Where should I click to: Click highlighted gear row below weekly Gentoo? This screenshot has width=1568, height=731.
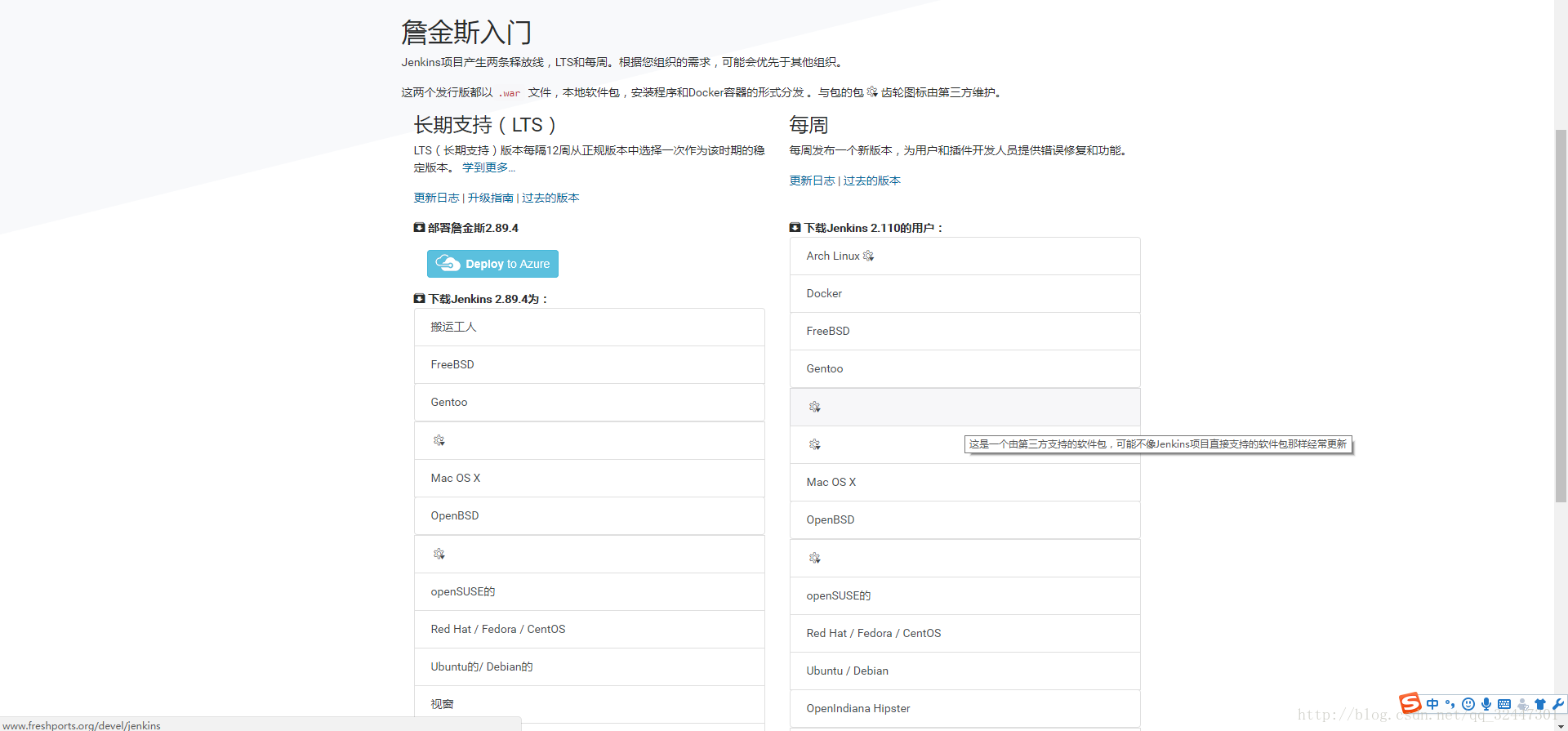[x=964, y=407]
